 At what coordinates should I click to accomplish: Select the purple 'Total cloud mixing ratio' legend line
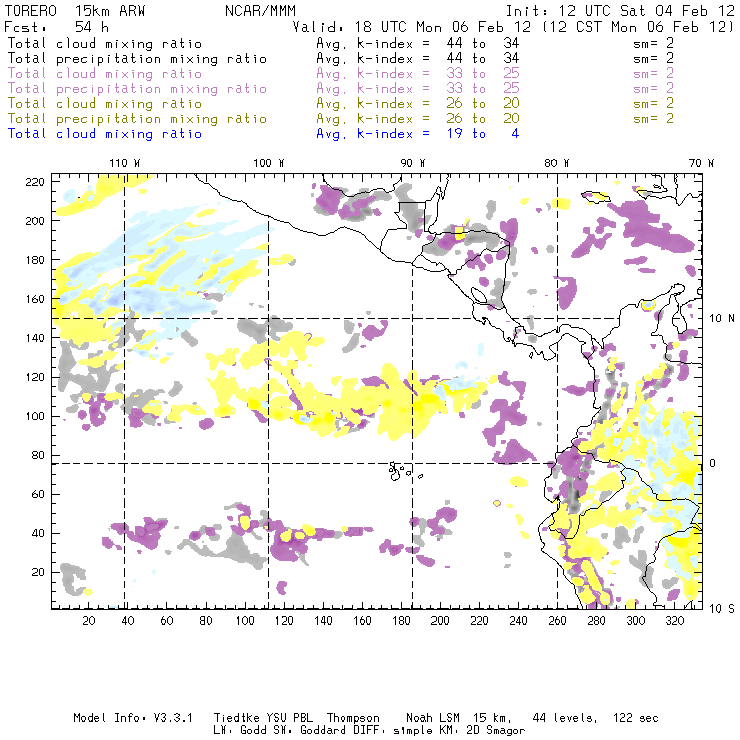point(105,74)
